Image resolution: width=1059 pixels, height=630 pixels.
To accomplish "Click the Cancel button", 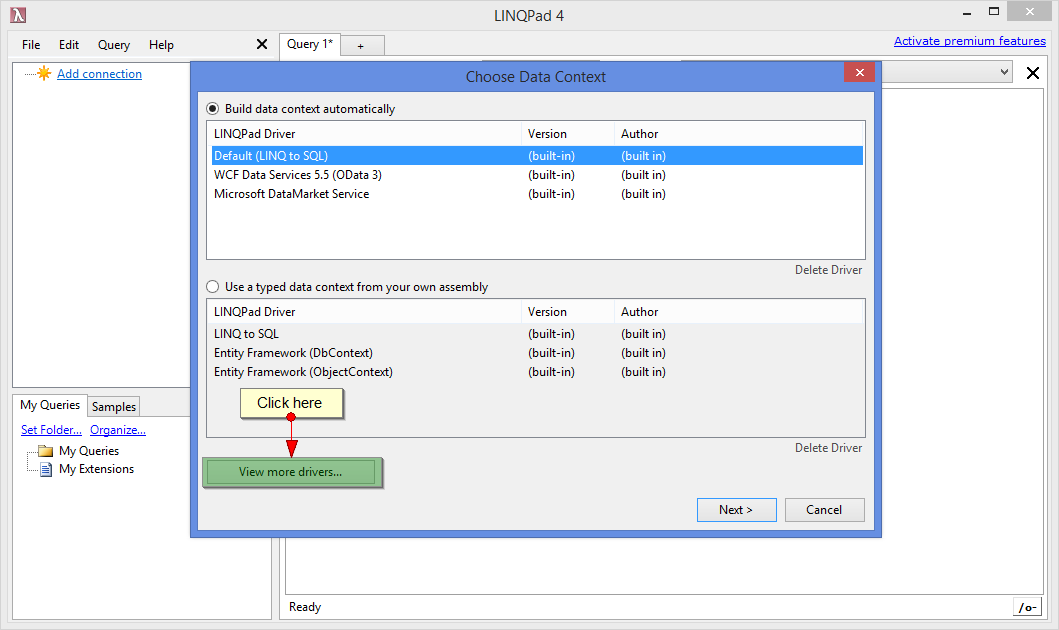I will point(824,510).
